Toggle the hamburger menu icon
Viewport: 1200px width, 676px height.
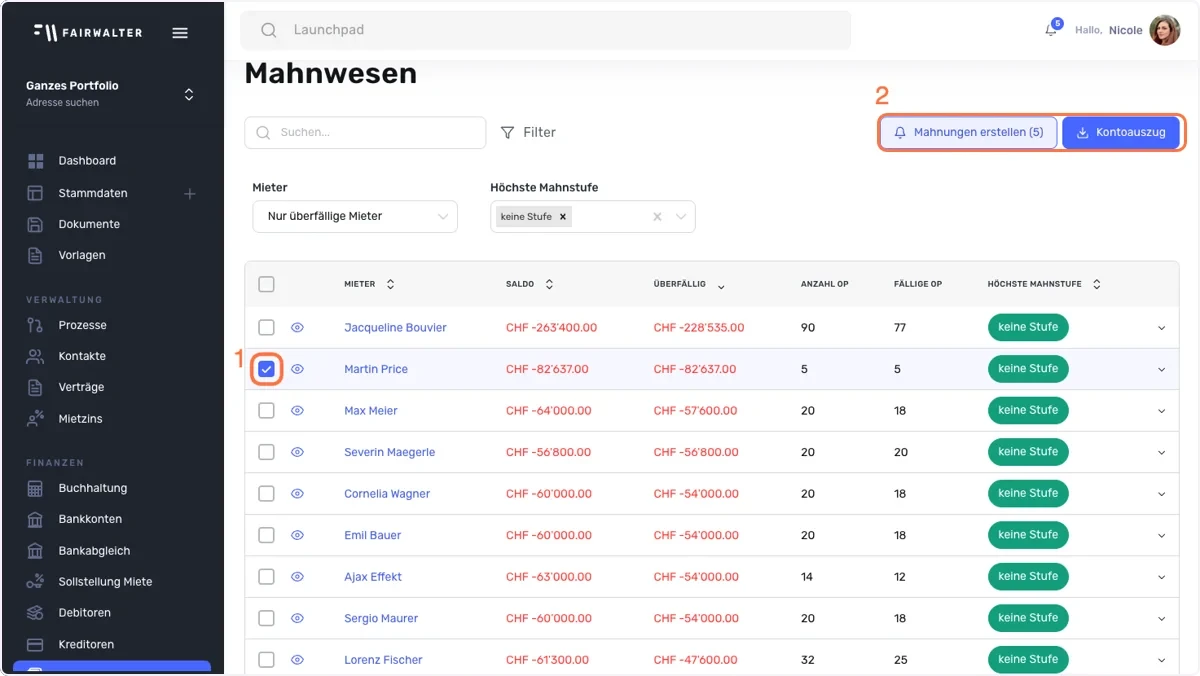click(x=180, y=32)
